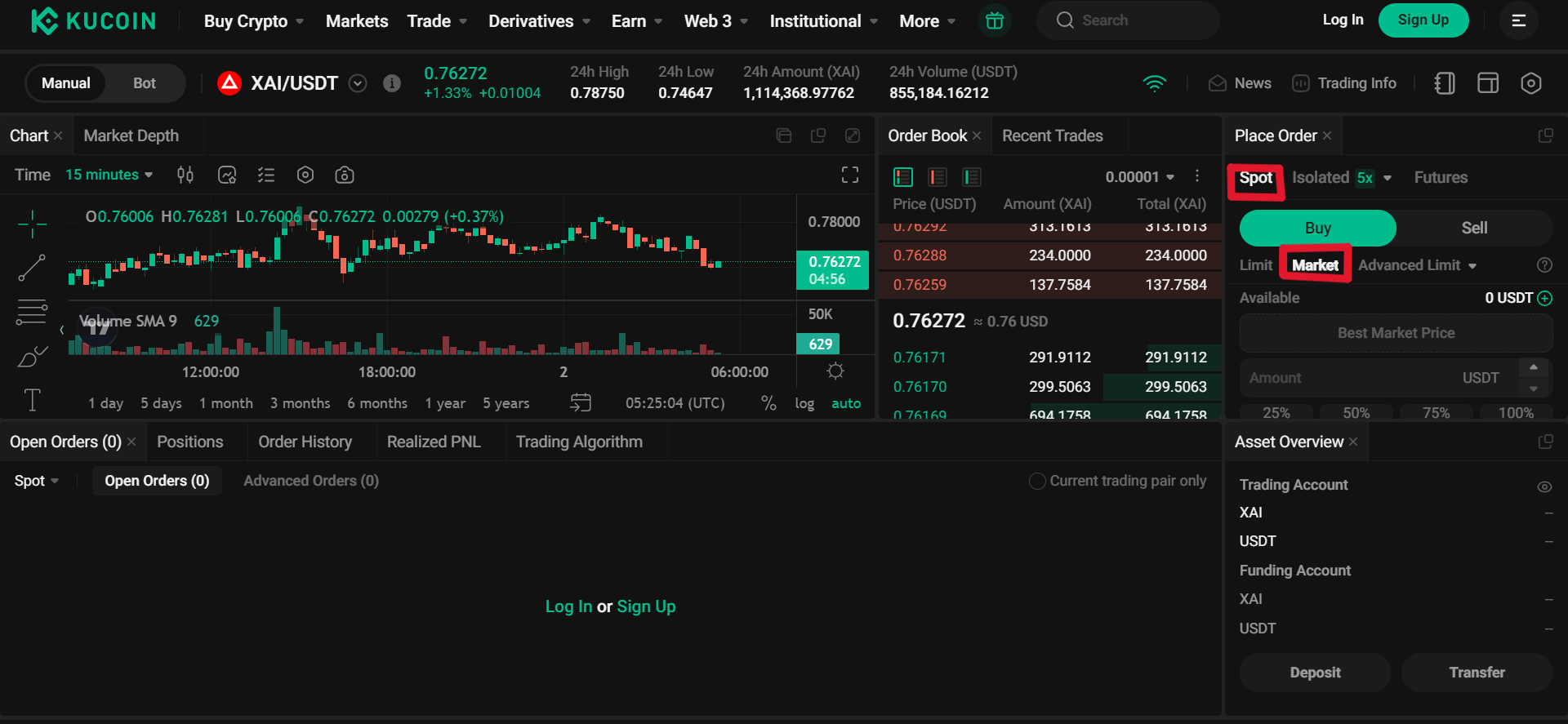Set amount to 25% preset

[x=1276, y=412]
